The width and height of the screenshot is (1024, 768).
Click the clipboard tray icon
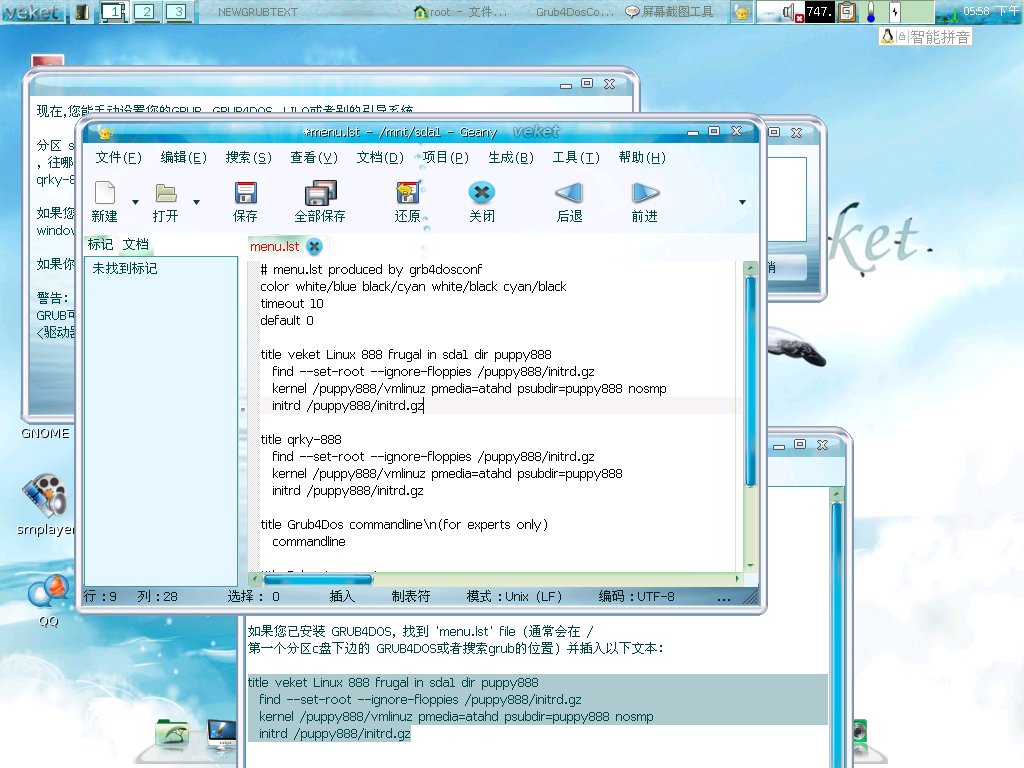[x=847, y=12]
